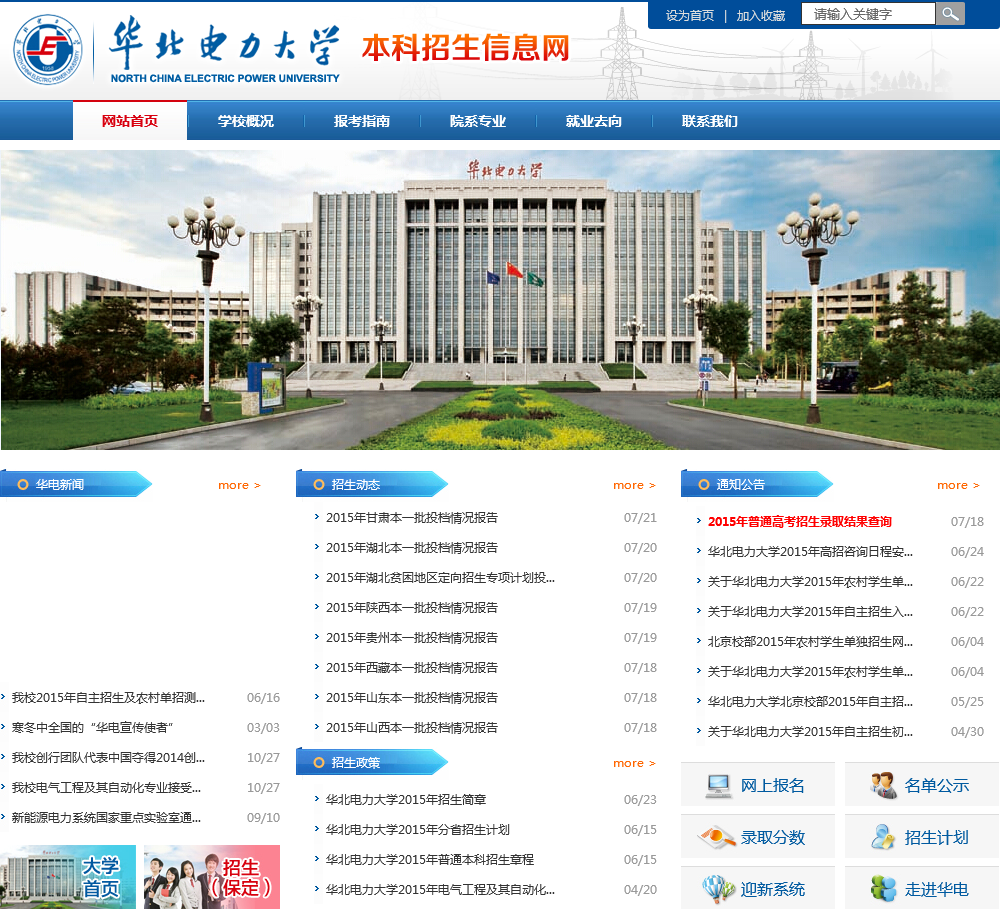Viewport: 1000px width, 909px height.
Task: Click the university emblem logo
Action: [x=48, y=50]
